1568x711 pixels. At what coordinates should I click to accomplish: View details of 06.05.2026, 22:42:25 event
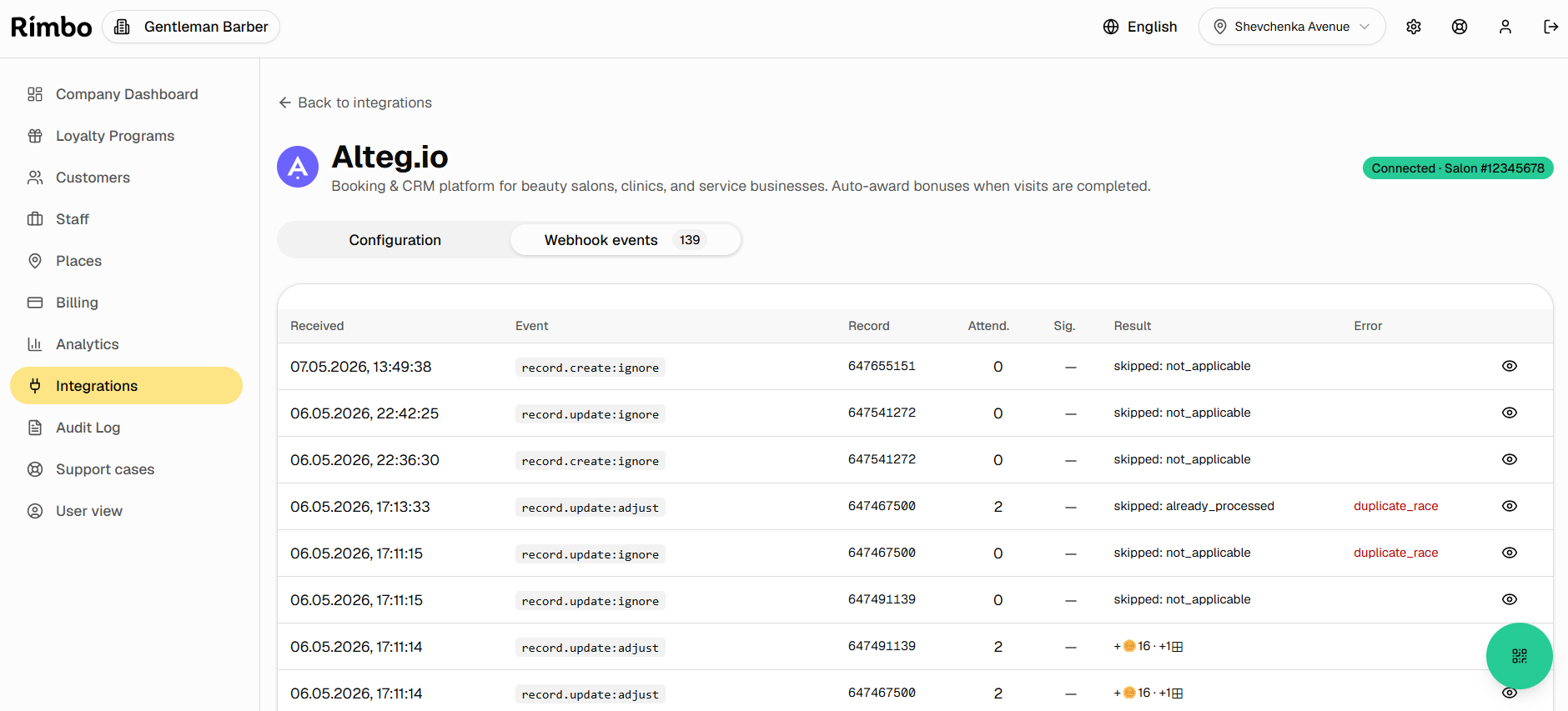[x=1510, y=413]
